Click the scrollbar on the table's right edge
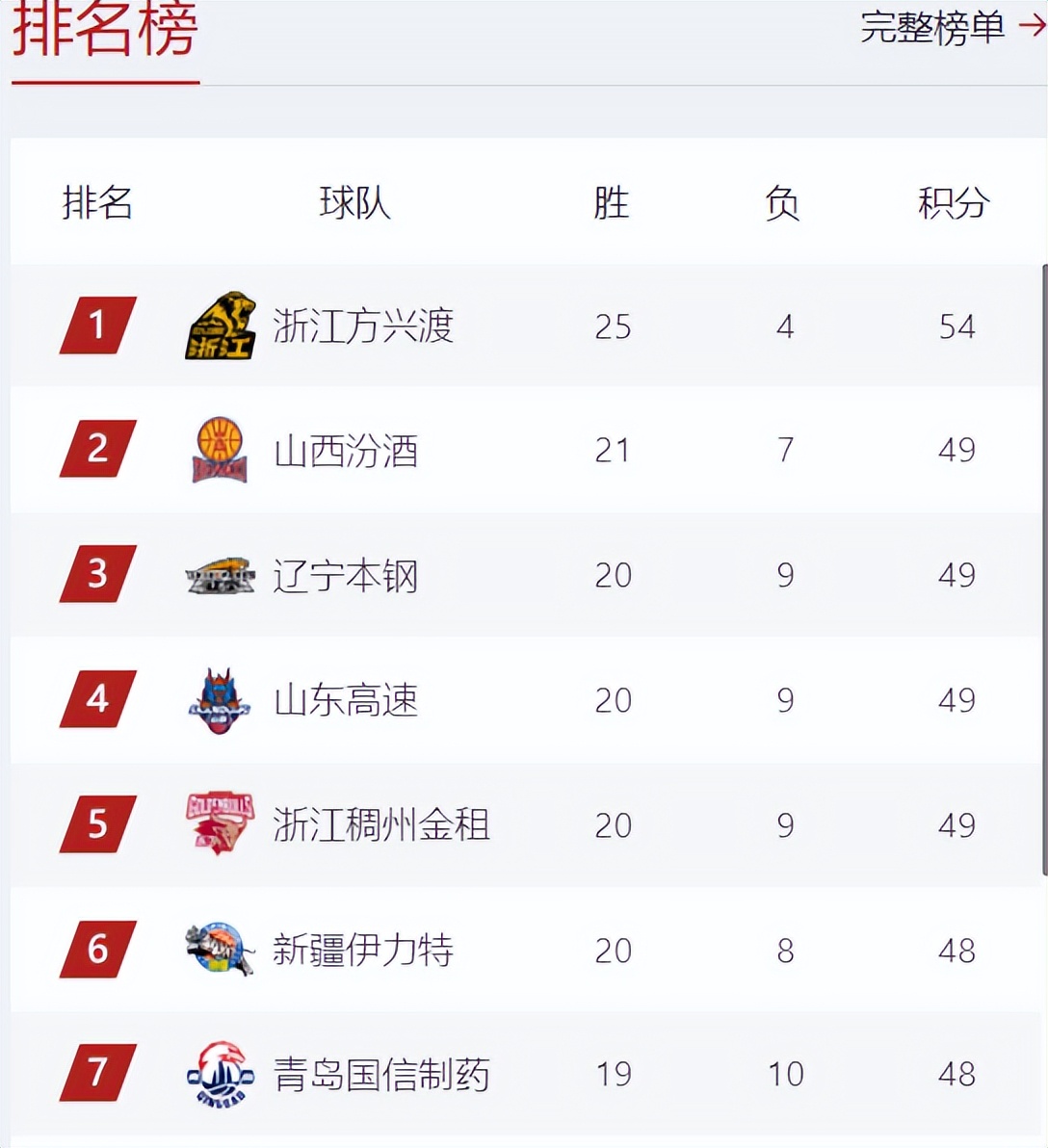Image resolution: width=1048 pixels, height=1148 pixels. click(1044, 569)
